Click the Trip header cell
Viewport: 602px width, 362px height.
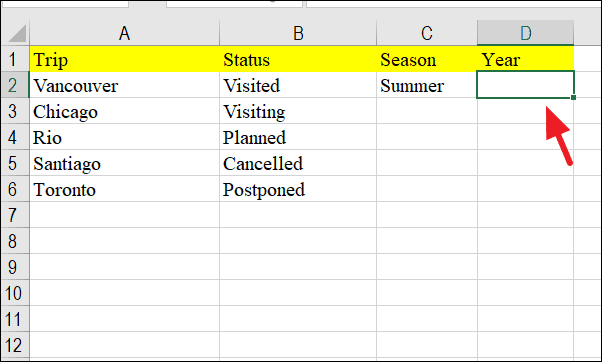point(124,59)
